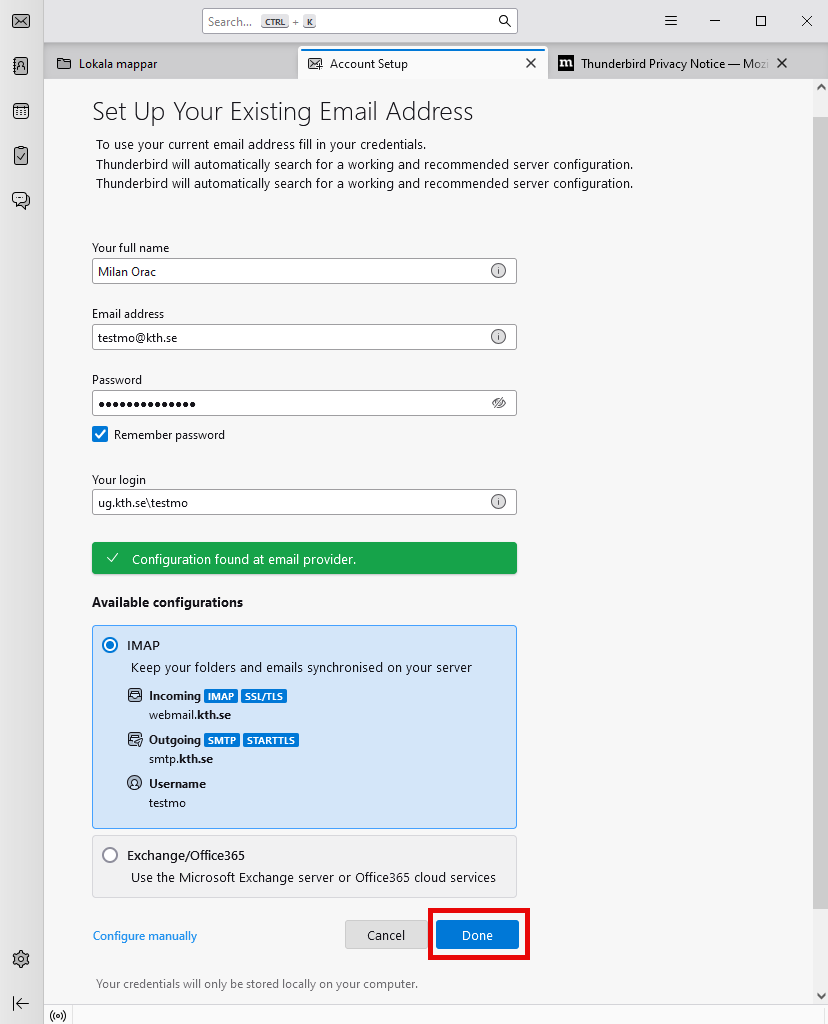Collapse the spaces toolbar

[x=21, y=1003]
